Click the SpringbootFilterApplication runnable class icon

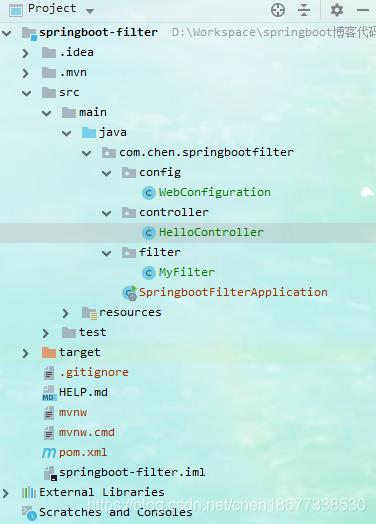tap(130, 293)
